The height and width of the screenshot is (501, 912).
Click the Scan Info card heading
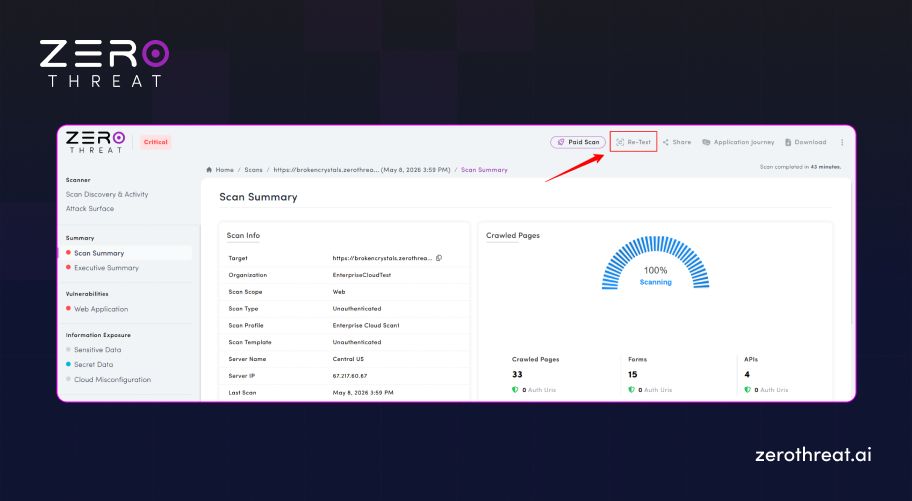(243, 235)
